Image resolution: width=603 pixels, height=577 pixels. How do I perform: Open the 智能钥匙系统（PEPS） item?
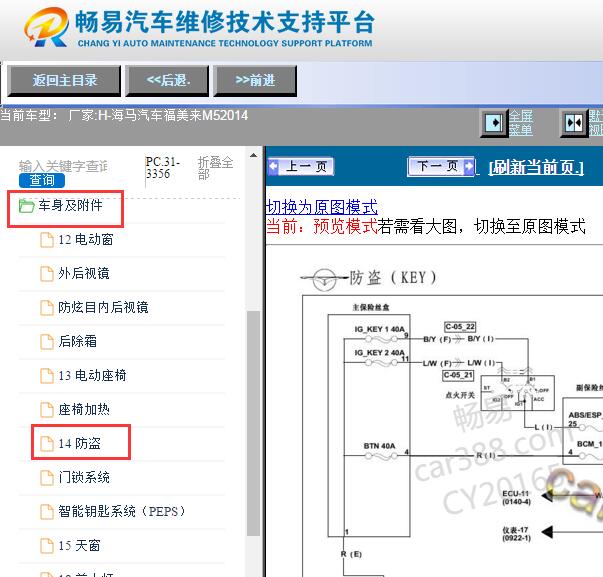[x=122, y=511]
